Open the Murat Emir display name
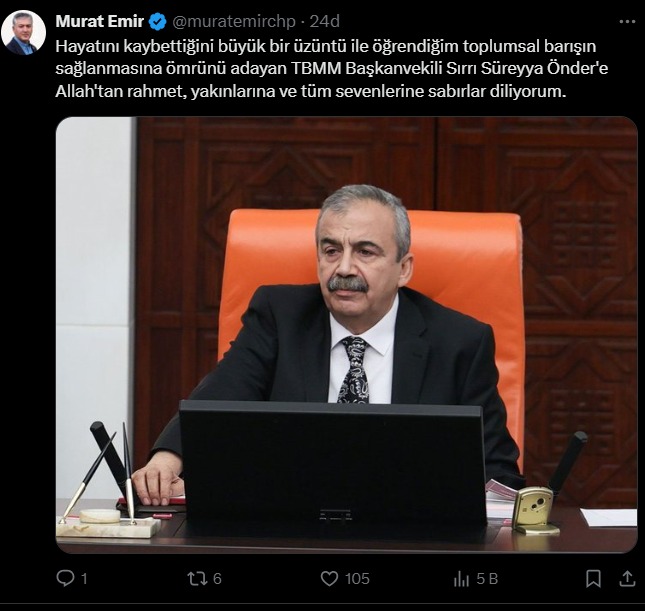 click(100, 21)
